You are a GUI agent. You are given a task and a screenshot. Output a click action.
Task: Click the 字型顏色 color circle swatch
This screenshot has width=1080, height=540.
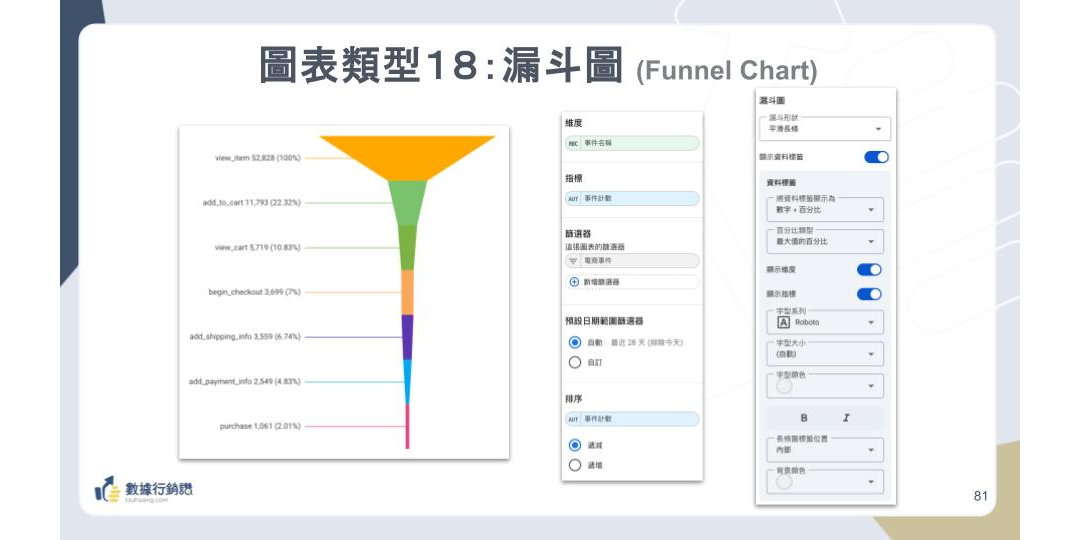point(784,386)
